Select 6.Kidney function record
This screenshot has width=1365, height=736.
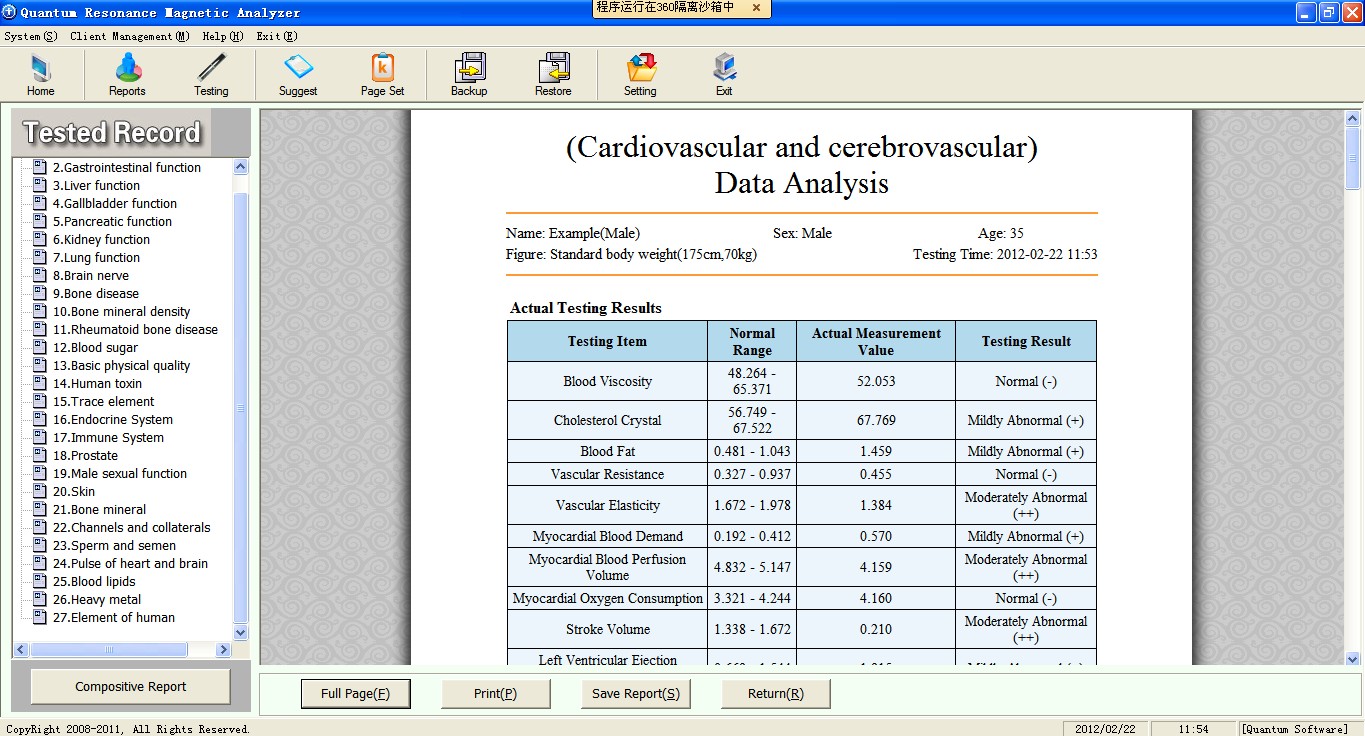click(x=101, y=239)
